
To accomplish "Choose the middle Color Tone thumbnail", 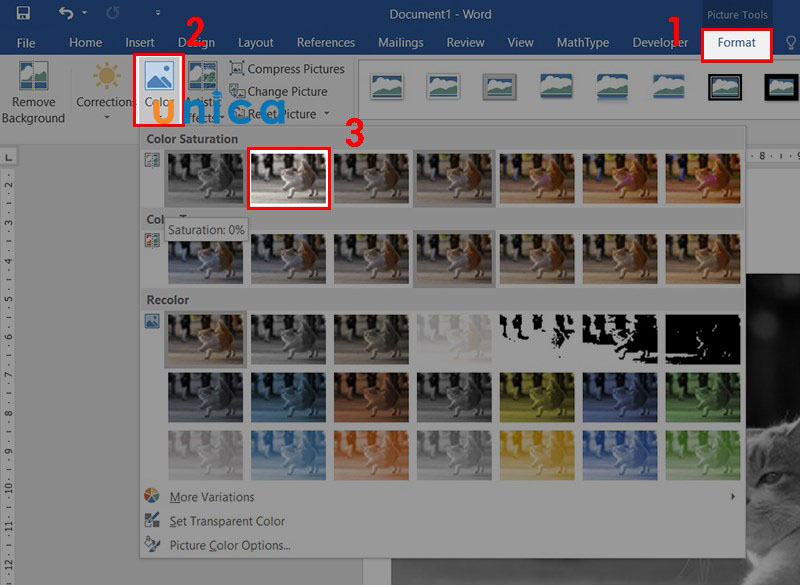I will pyautogui.click(x=454, y=259).
